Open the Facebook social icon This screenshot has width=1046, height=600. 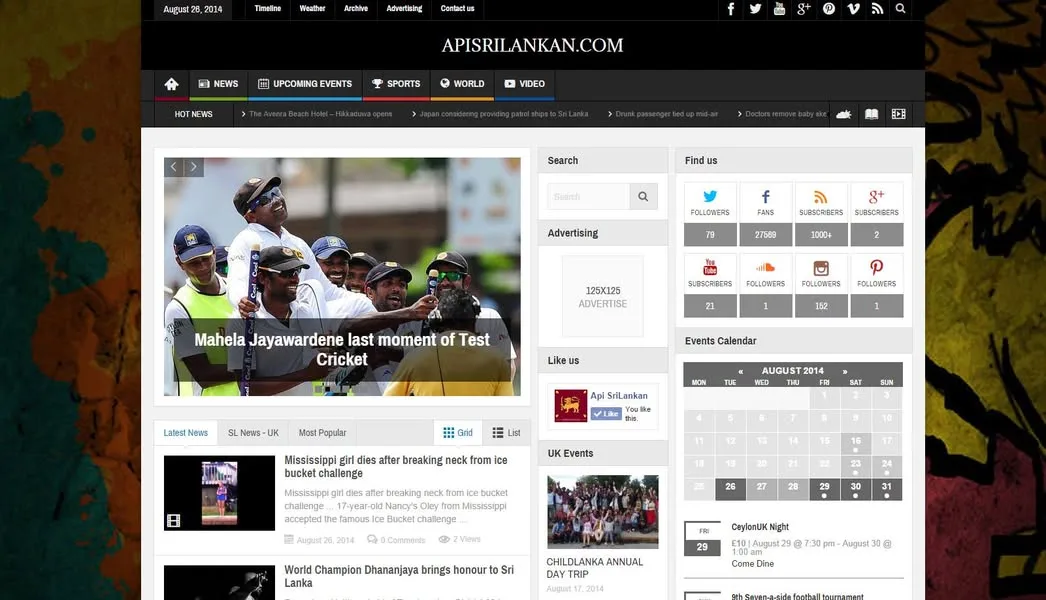click(730, 9)
